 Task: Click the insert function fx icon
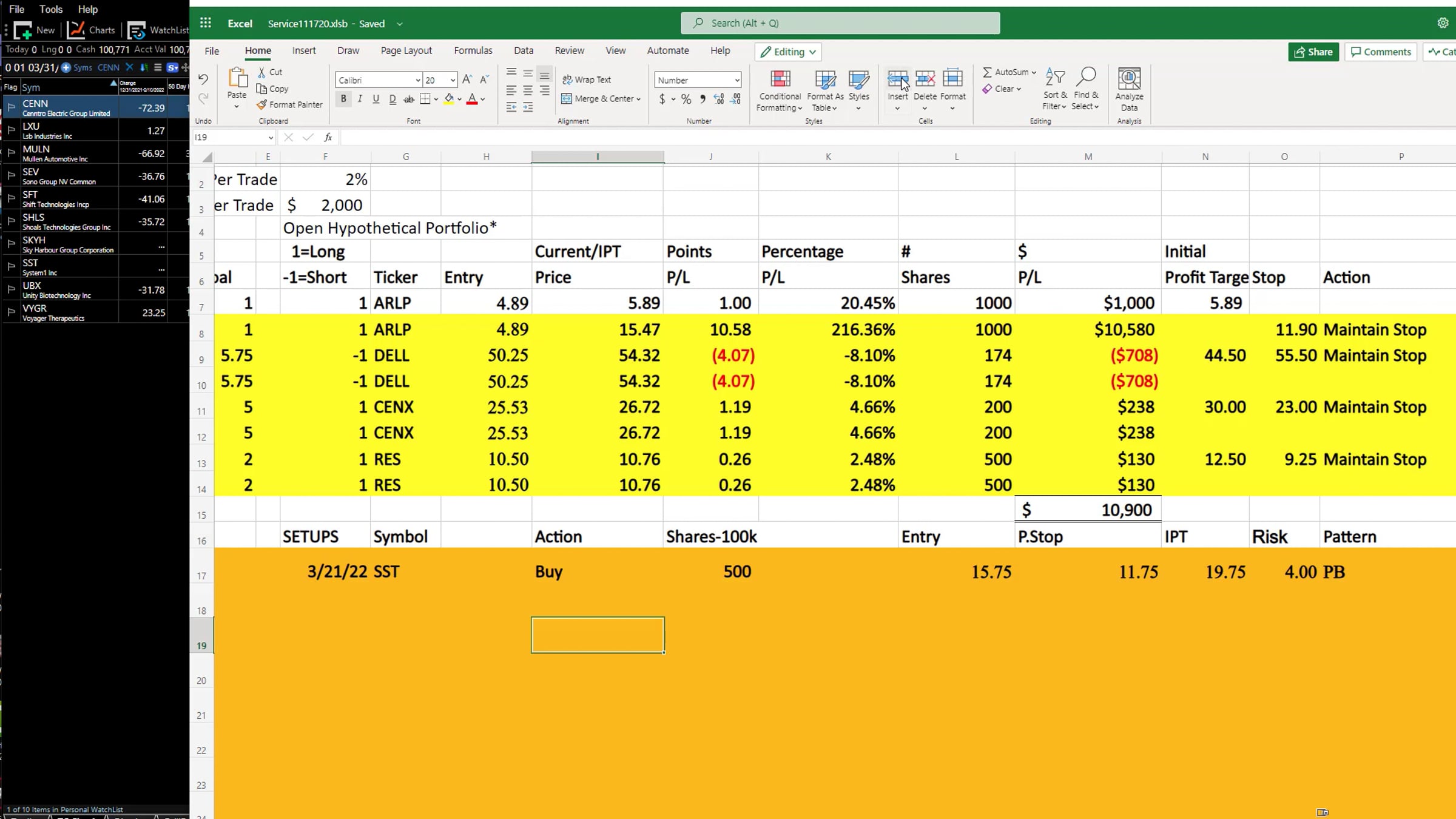tap(328, 137)
